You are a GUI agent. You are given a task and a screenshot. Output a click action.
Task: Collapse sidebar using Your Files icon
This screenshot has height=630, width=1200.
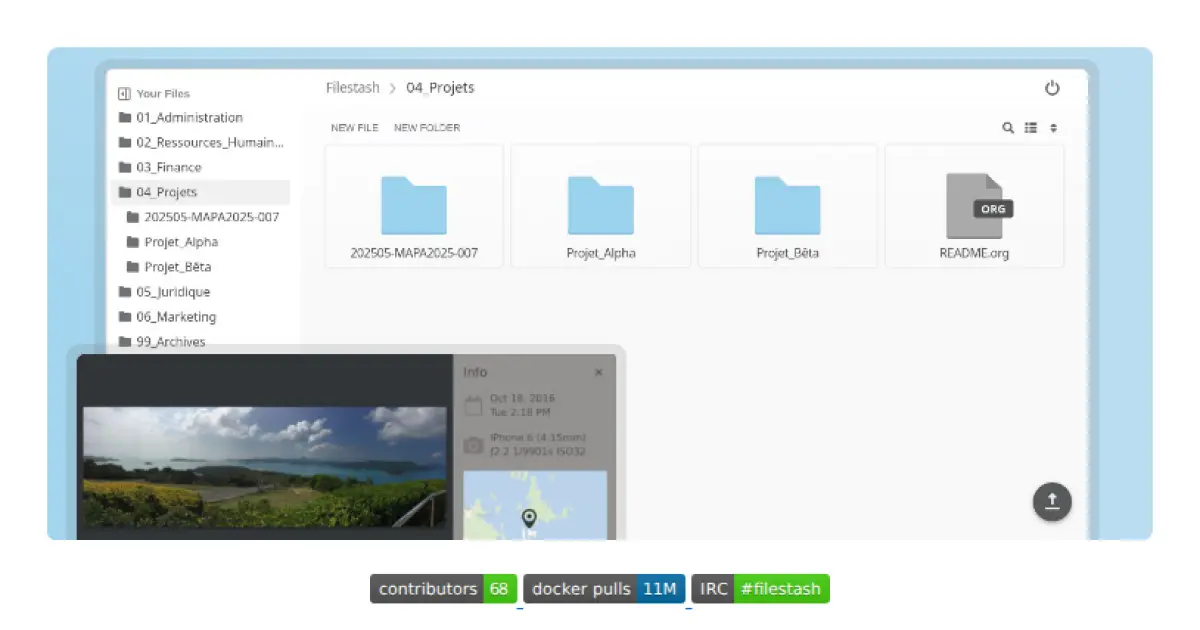125,93
